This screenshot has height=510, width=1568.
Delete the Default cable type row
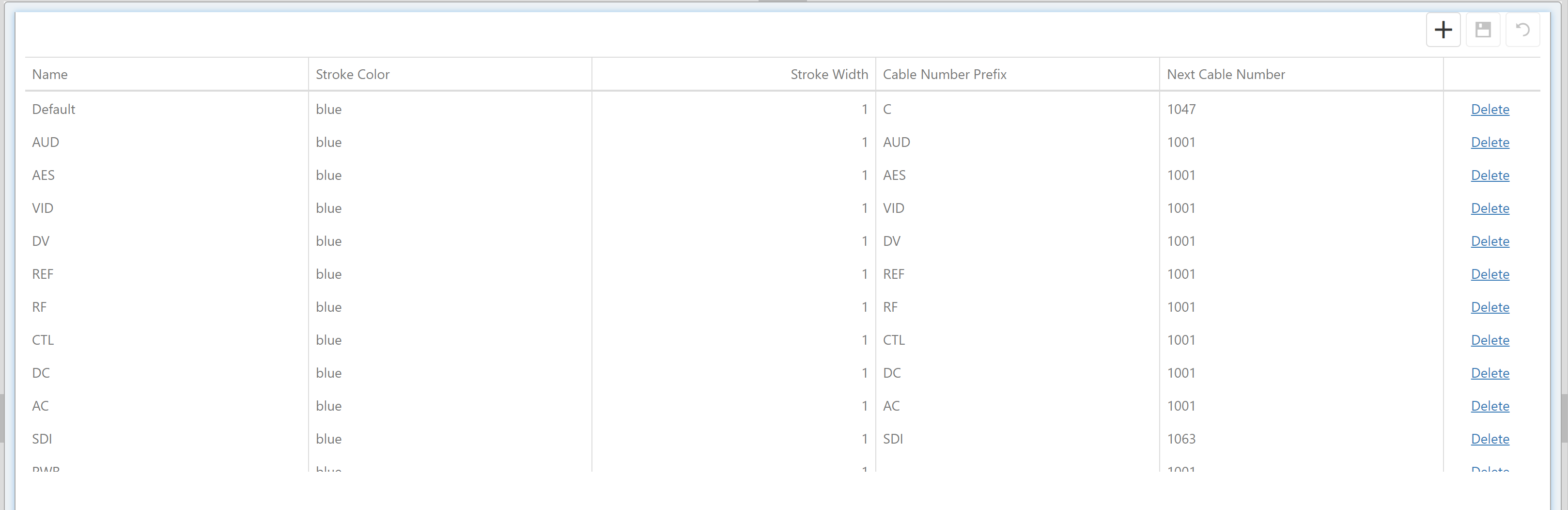(1490, 110)
